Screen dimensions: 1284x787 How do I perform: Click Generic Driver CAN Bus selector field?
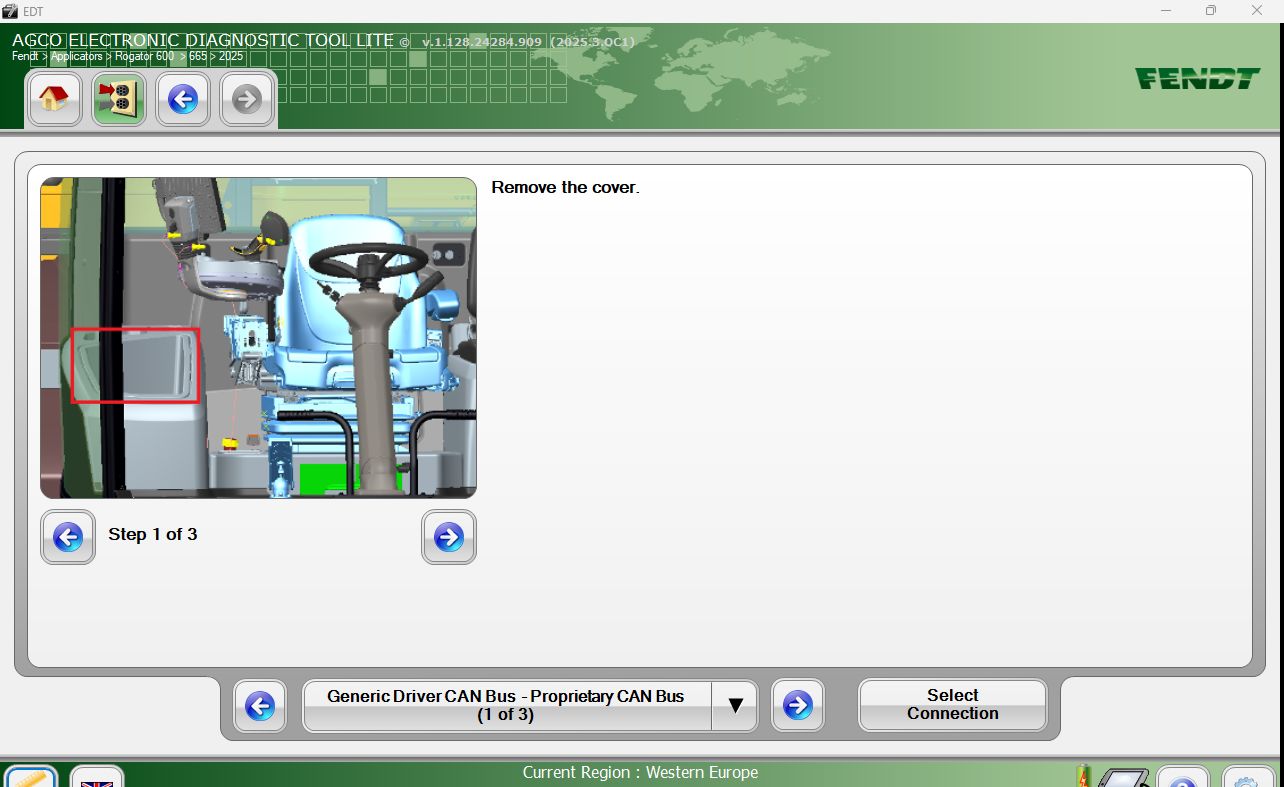pos(507,706)
